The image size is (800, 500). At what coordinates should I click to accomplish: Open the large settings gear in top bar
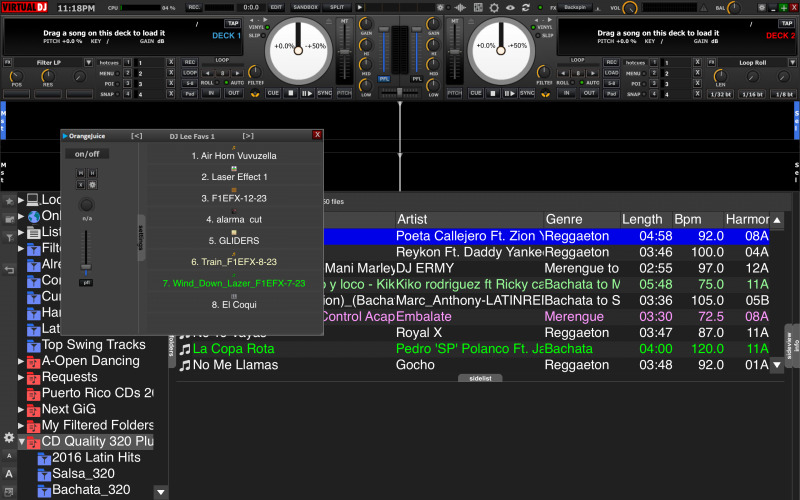click(x=494, y=8)
